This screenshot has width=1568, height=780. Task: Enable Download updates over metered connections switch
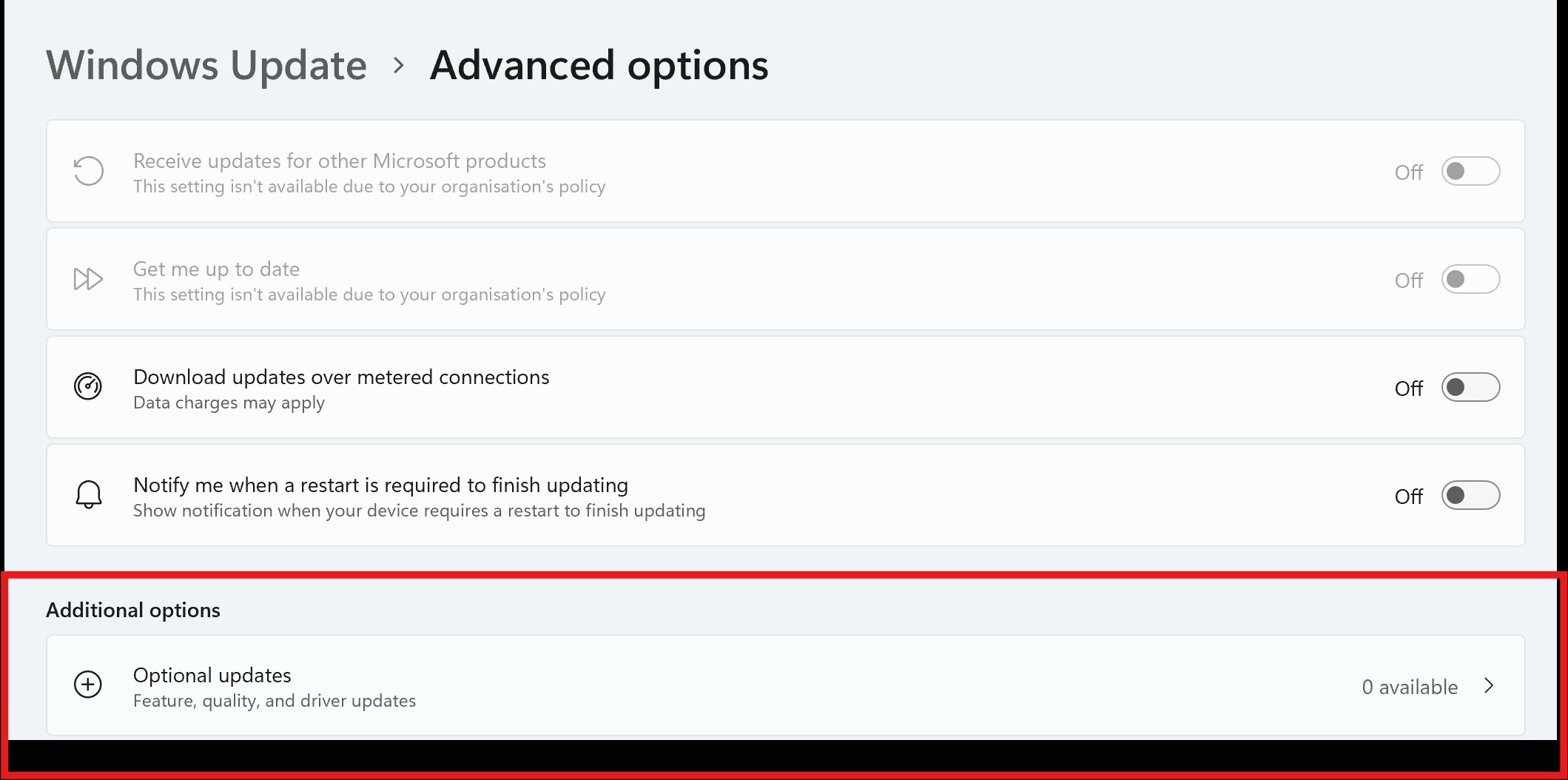1470,387
